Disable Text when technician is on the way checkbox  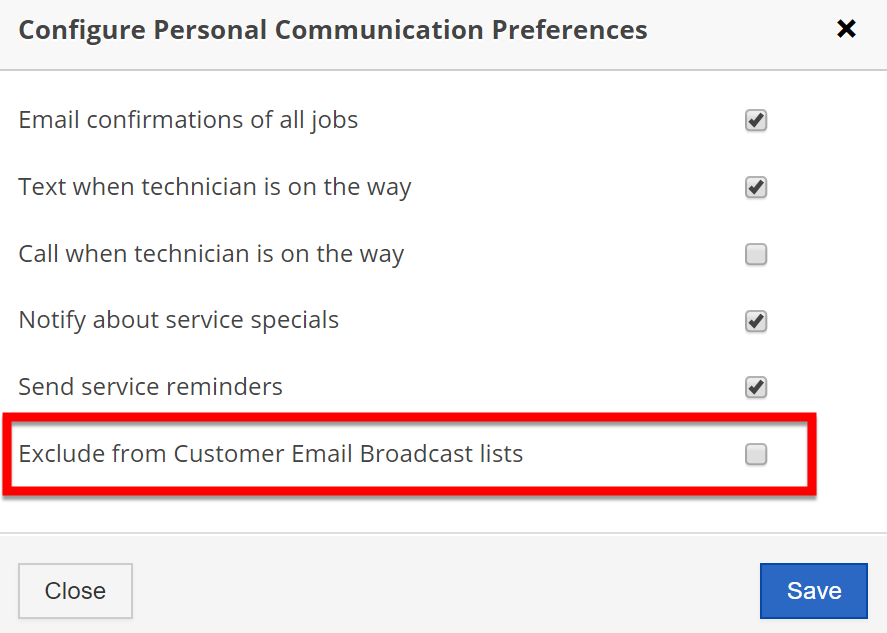(756, 188)
